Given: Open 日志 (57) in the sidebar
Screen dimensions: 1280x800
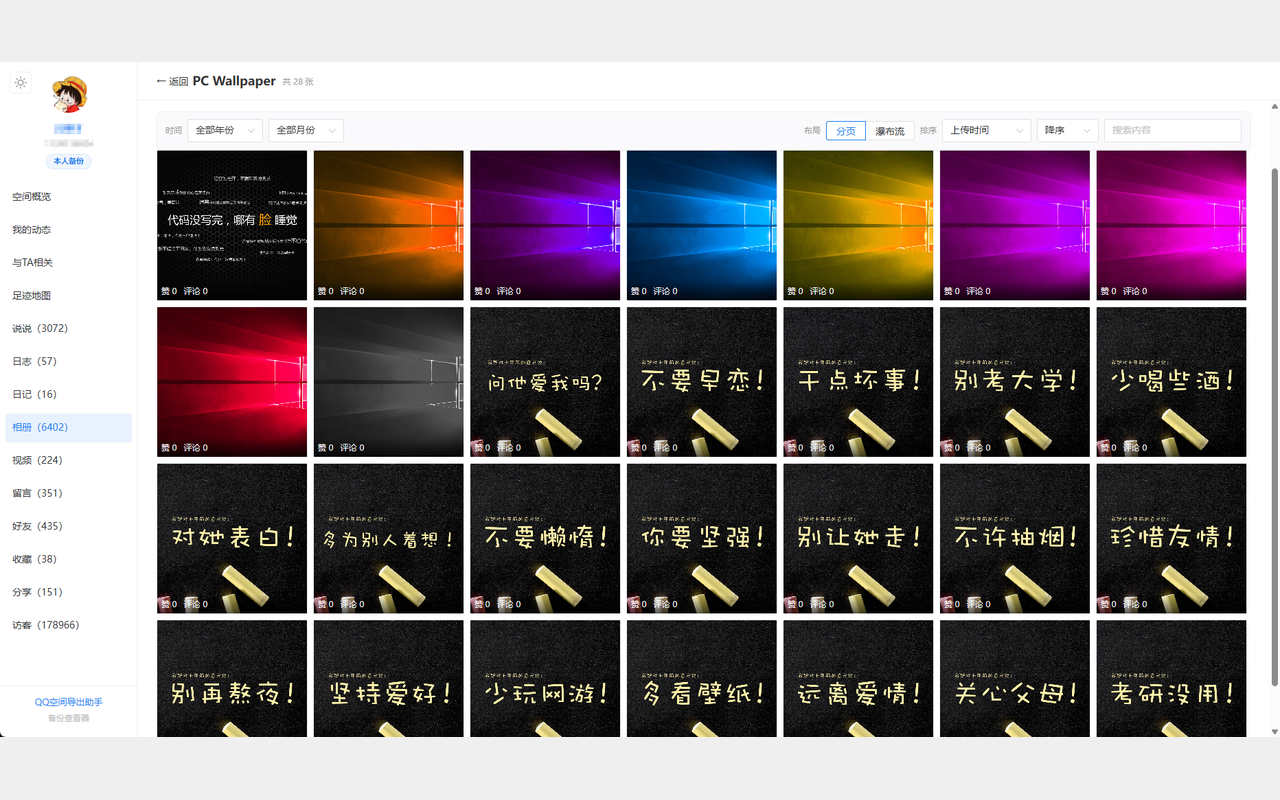Looking at the screenshot, I should coord(68,362).
